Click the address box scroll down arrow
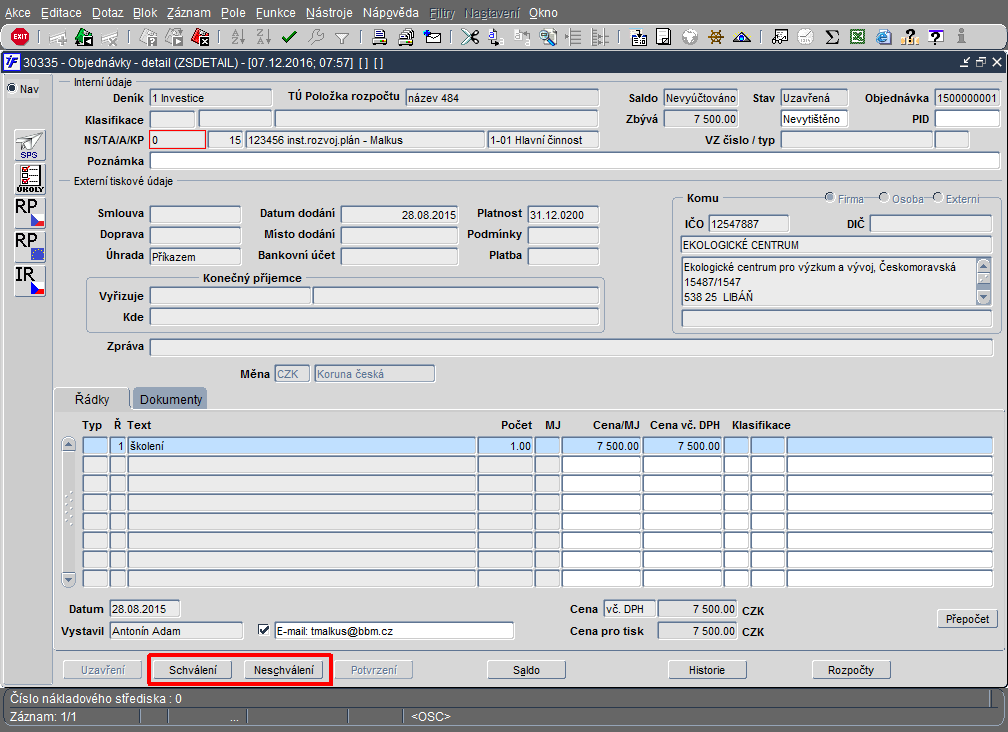Image resolution: width=1008 pixels, height=732 pixels. [984, 297]
